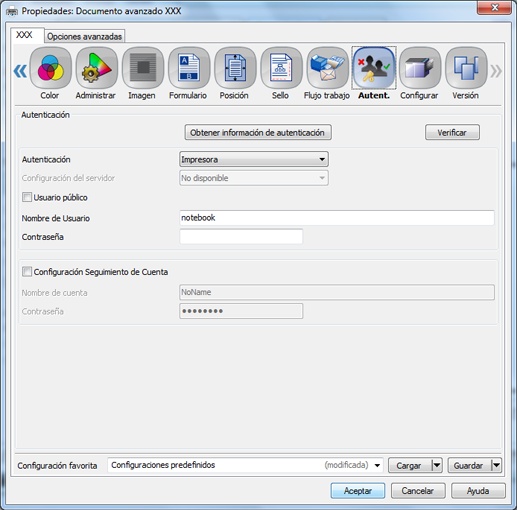Confirm with the Aceptar button
This screenshot has height=510, width=517.
coord(358,491)
